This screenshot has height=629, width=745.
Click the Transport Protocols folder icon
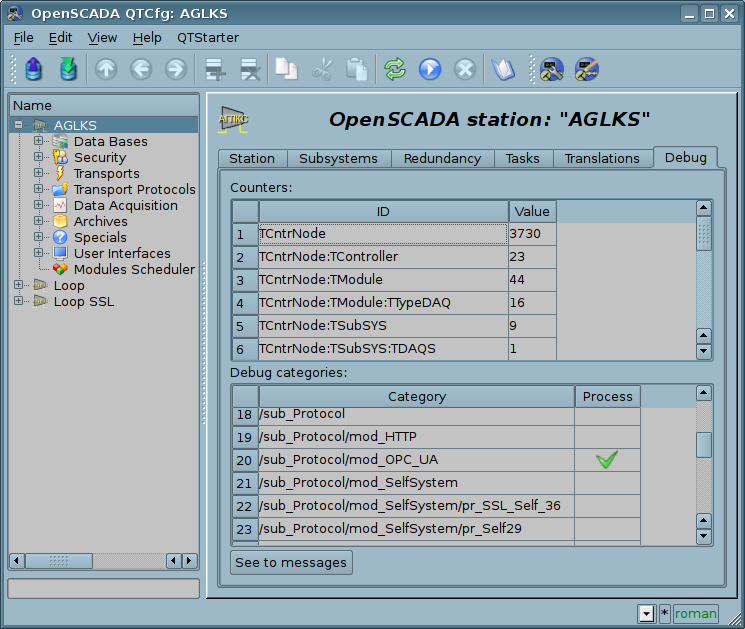(x=60, y=189)
